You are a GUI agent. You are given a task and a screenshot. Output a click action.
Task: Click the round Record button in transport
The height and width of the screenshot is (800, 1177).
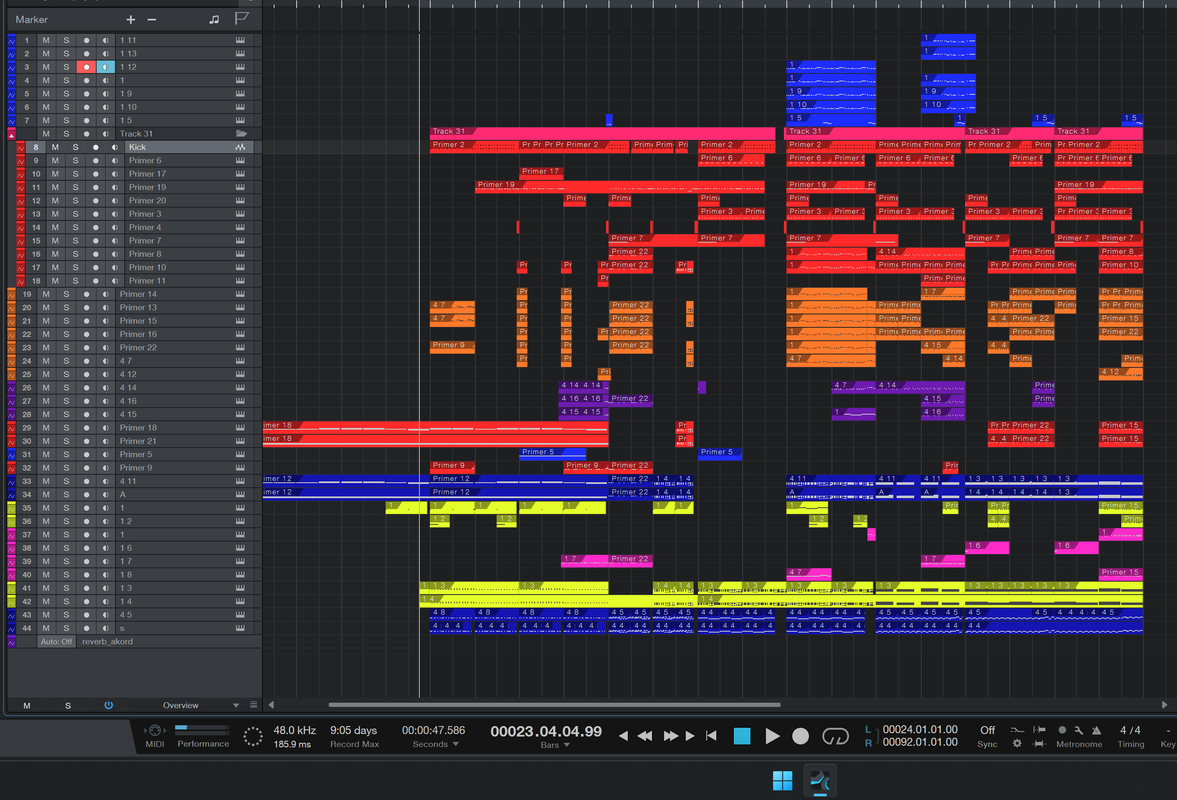(801, 736)
